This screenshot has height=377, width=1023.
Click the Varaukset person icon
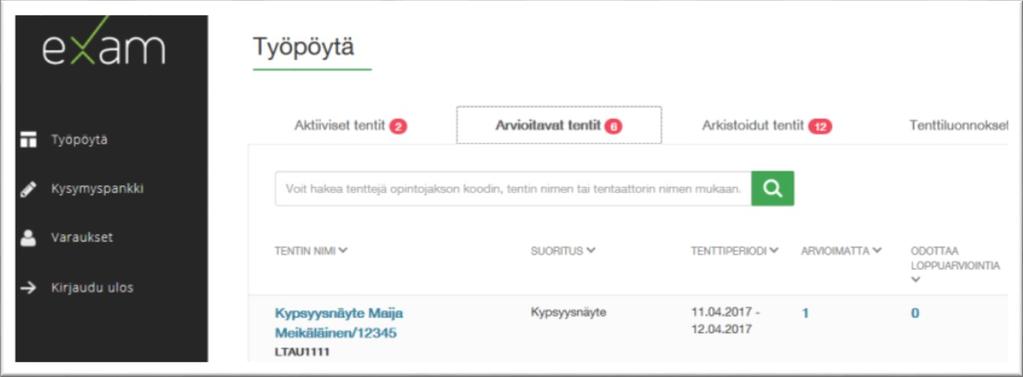28,238
